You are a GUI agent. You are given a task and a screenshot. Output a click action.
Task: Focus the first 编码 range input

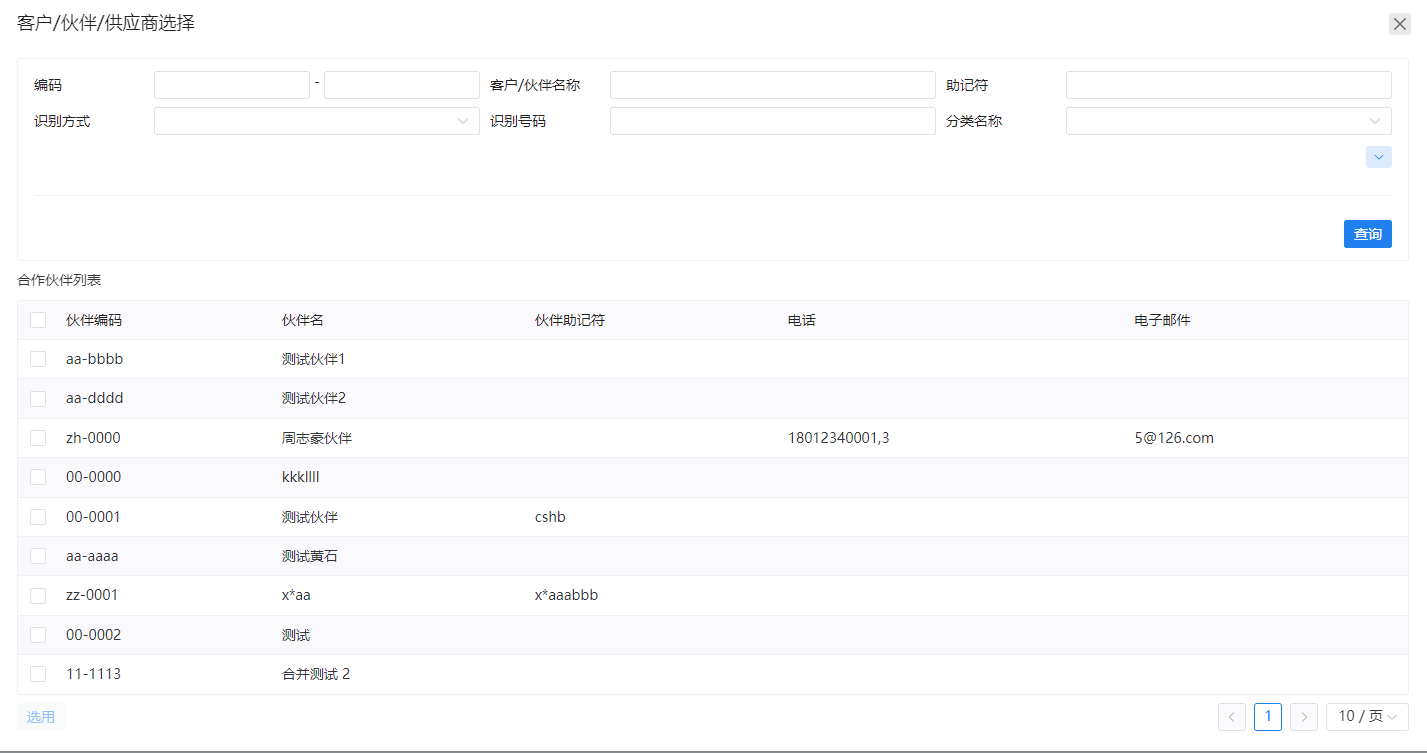tap(232, 85)
